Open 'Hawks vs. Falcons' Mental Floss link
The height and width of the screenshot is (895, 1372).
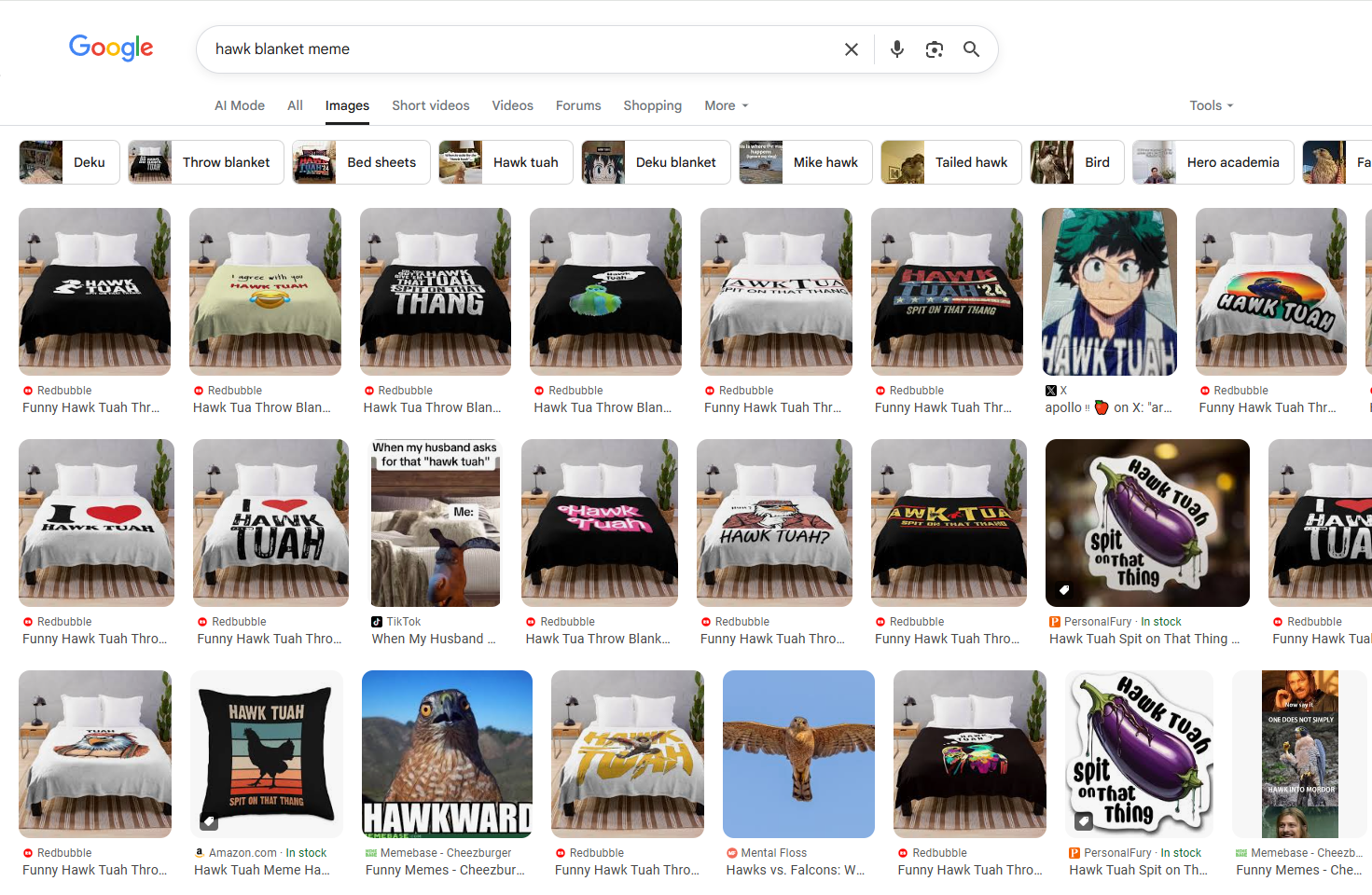796,870
